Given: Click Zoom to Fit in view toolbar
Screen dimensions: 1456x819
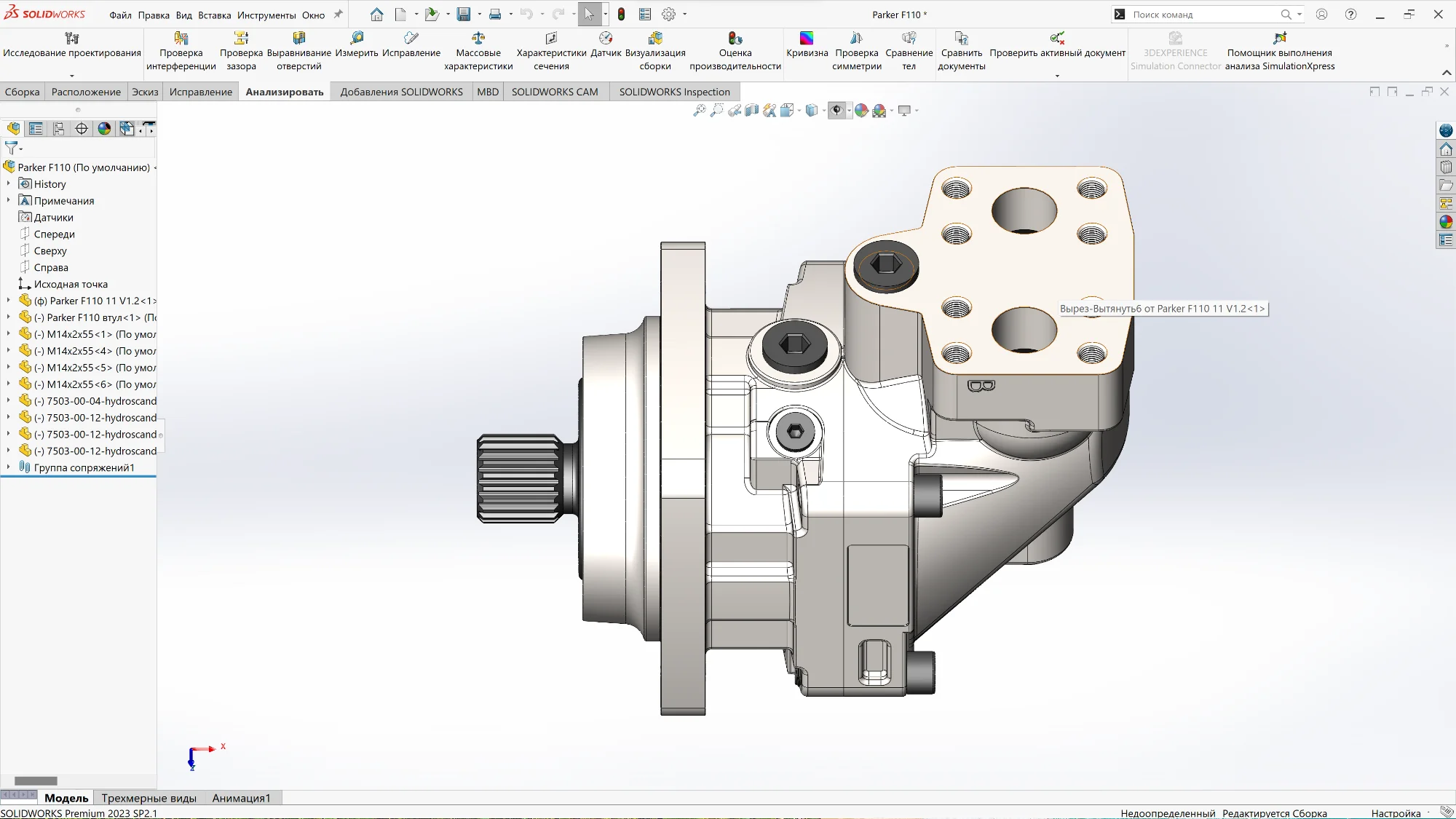Looking at the screenshot, I should 699,111.
